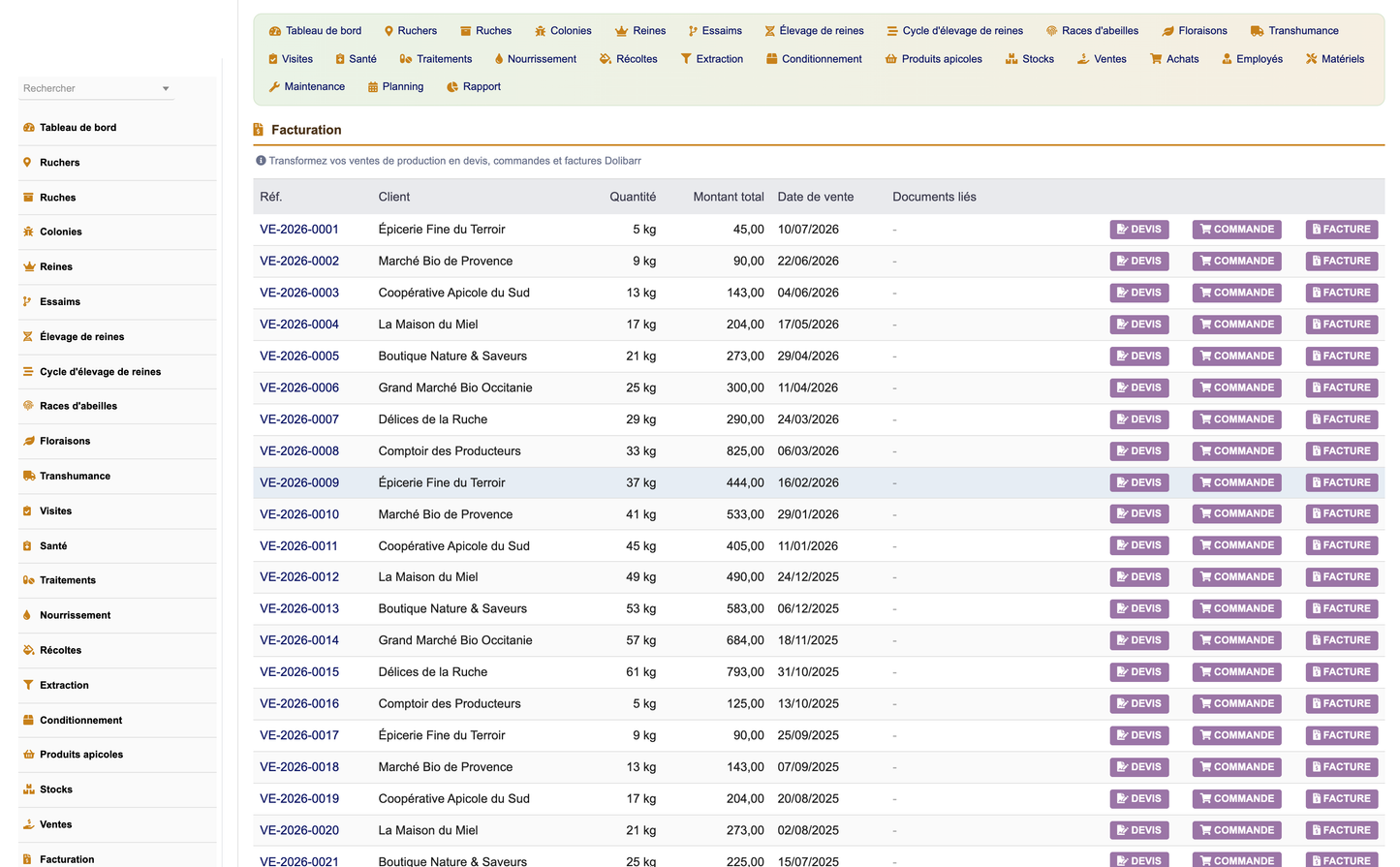Image resolution: width=1400 pixels, height=867 pixels.
Task: Open sale reference VE-2026-0020
Action: [299, 830]
